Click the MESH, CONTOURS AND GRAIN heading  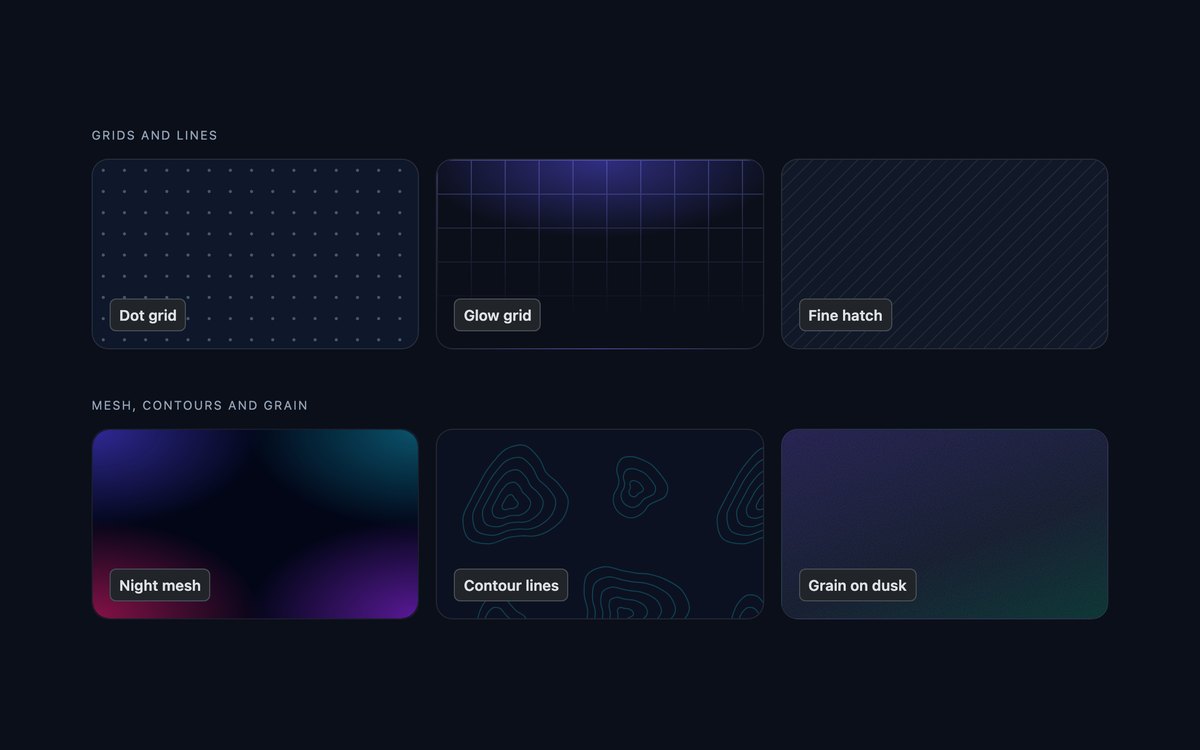pyautogui.click(x=200, y=405)
